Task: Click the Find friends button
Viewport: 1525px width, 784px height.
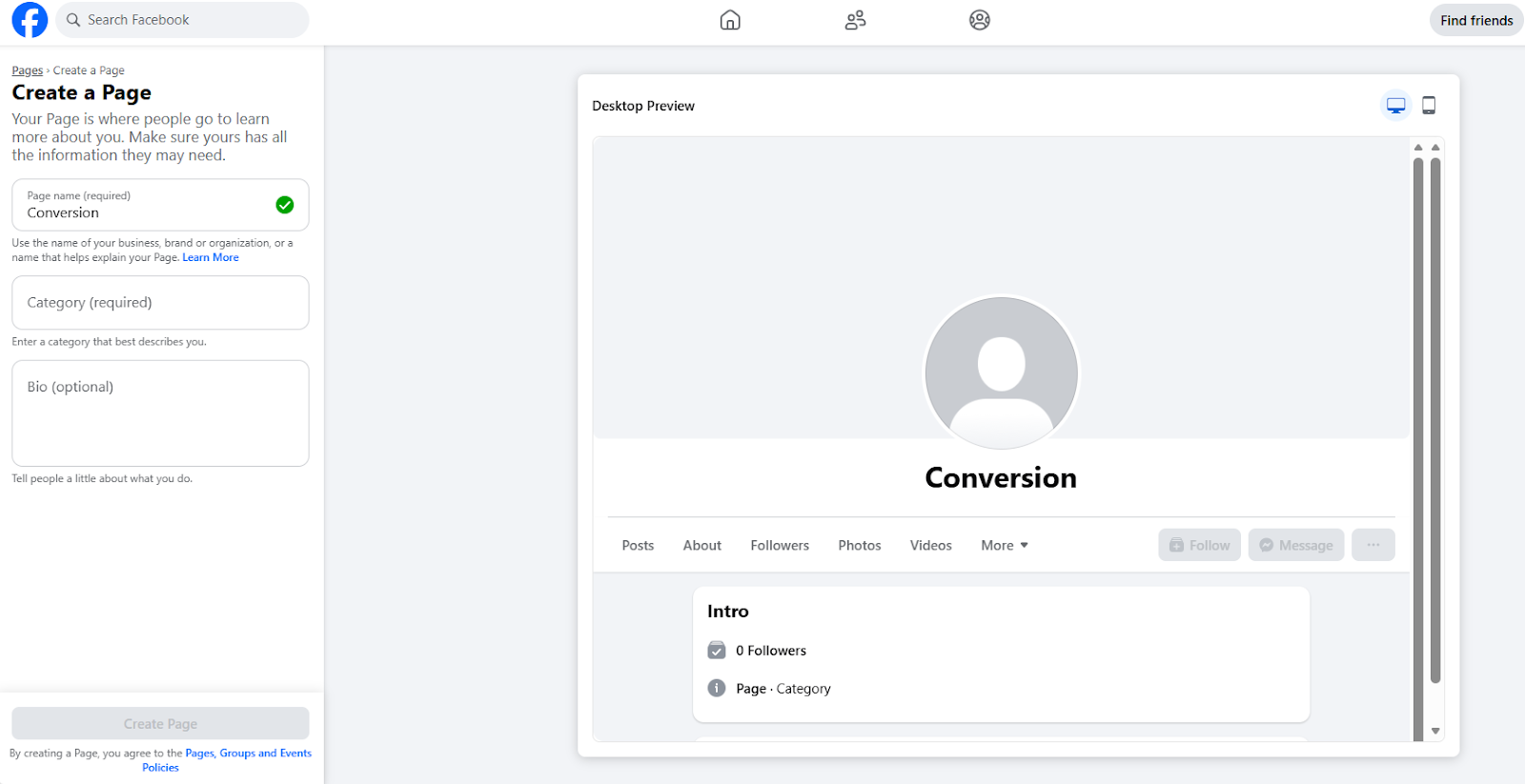Action: click(1475, 20)
